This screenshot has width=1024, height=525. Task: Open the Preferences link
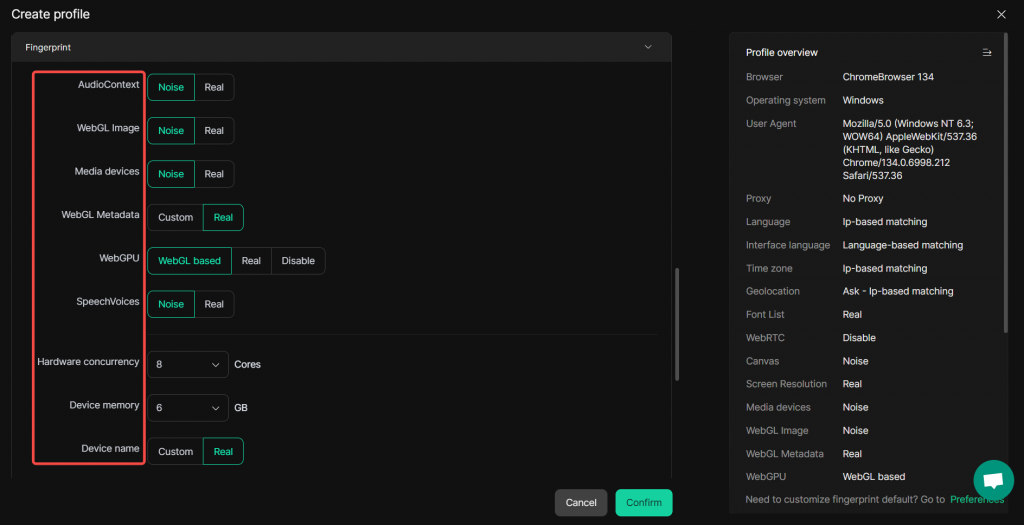pyautogui.click(x=977, y=499)
